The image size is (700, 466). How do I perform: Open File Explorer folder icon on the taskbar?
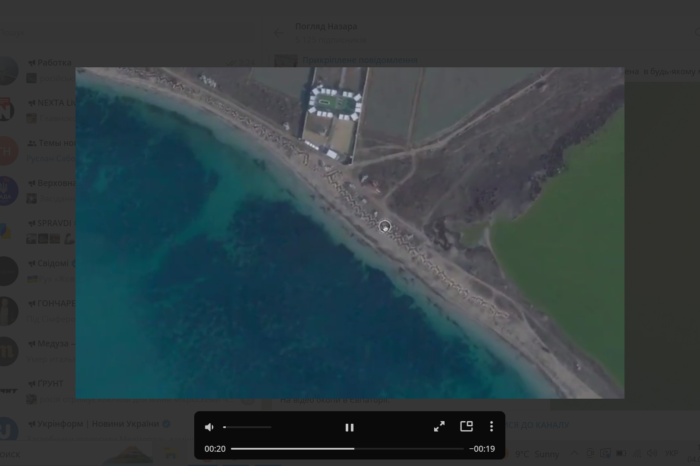171,454
